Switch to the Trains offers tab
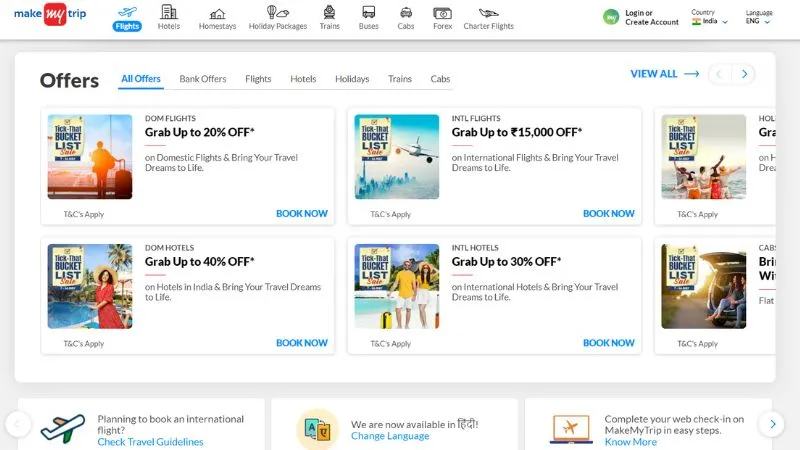 point(399,79)
